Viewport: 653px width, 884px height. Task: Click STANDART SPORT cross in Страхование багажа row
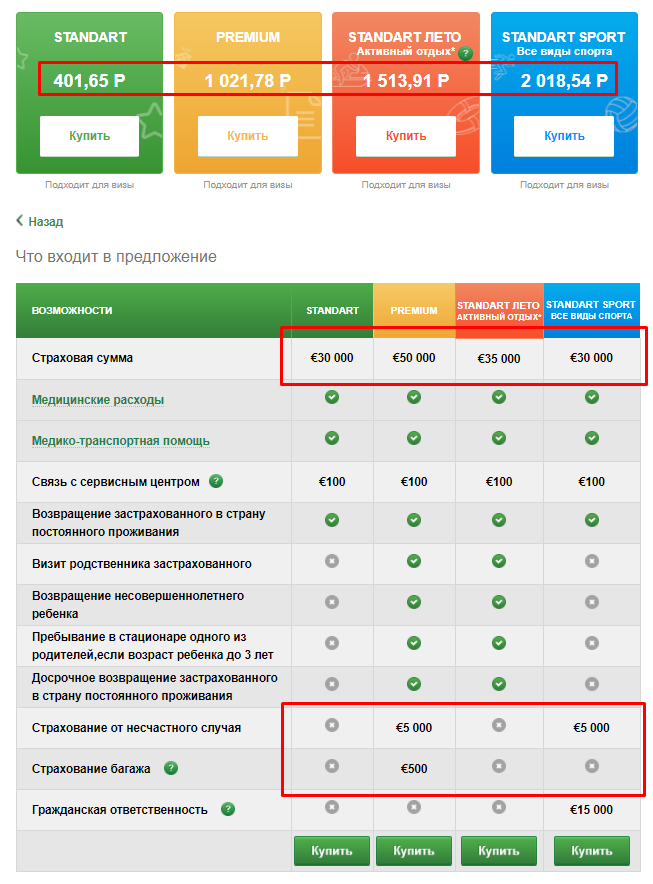click(x=592, y=766)
